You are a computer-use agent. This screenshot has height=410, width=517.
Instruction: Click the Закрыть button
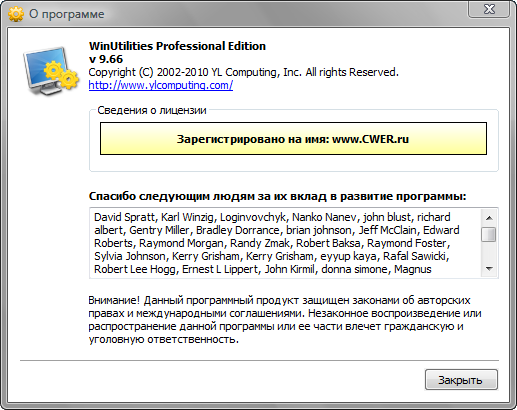click(x=461, y=380)
